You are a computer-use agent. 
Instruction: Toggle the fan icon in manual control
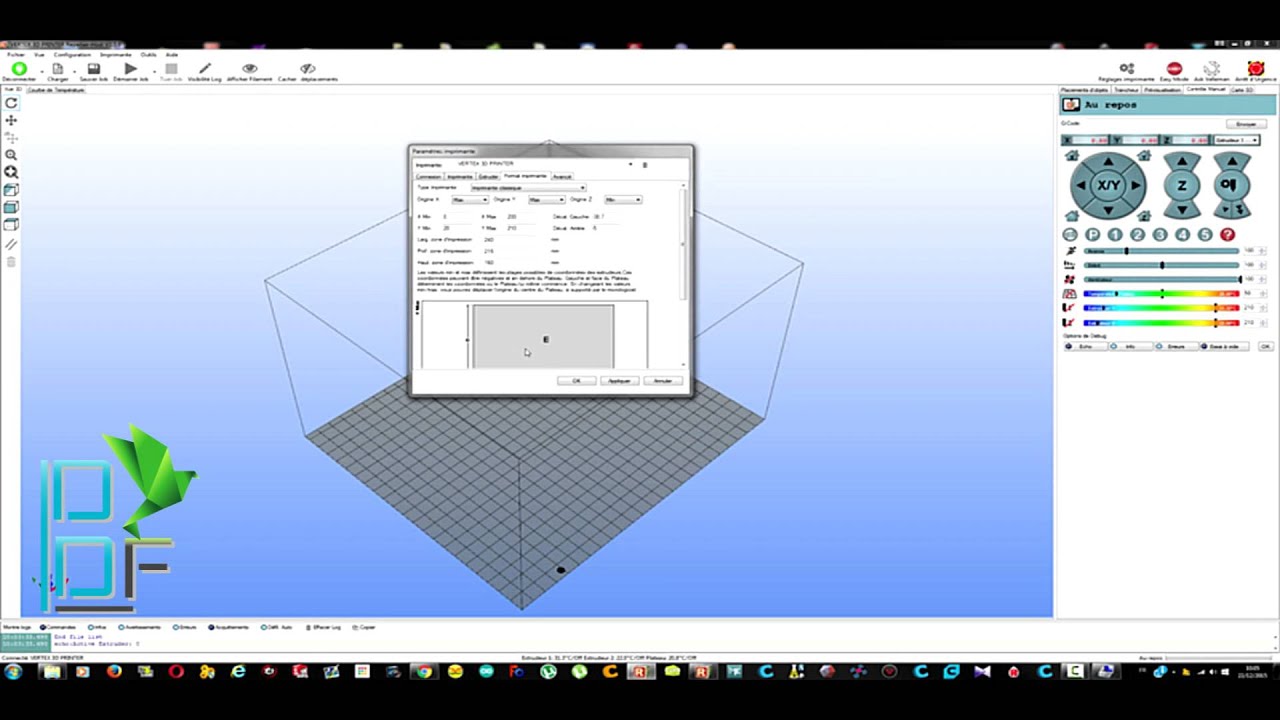tap(1069, 279)
